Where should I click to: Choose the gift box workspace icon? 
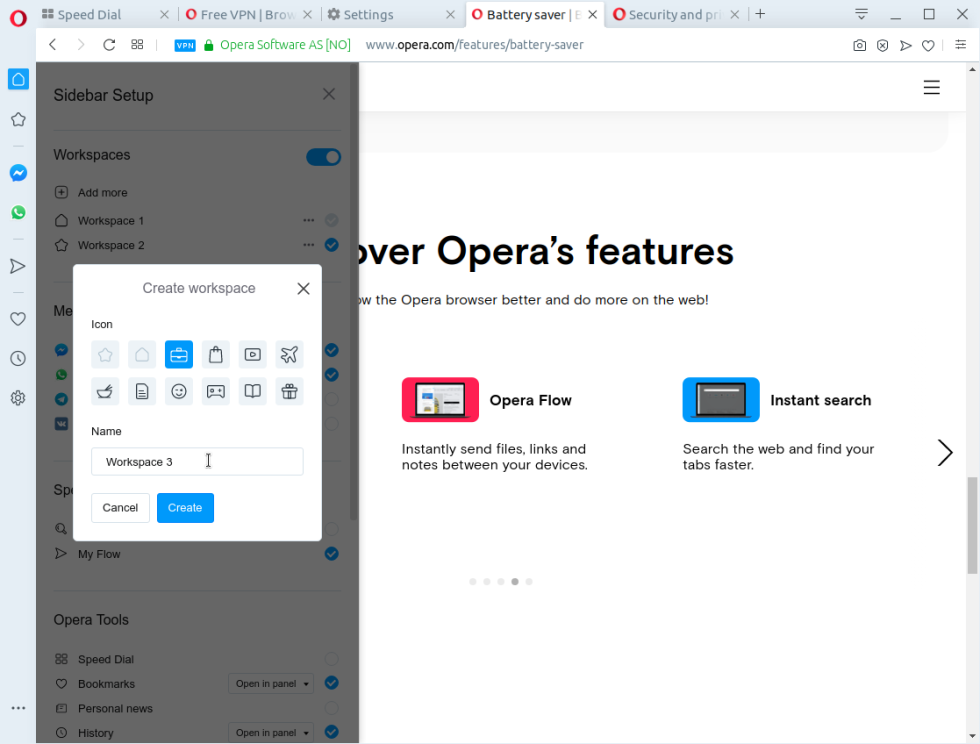(x=289, y=391)
